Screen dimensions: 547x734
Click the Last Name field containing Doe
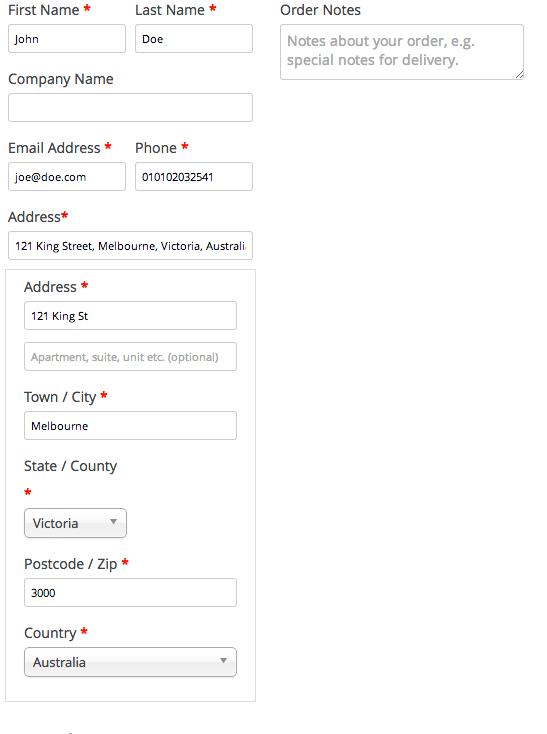point(194,39)
